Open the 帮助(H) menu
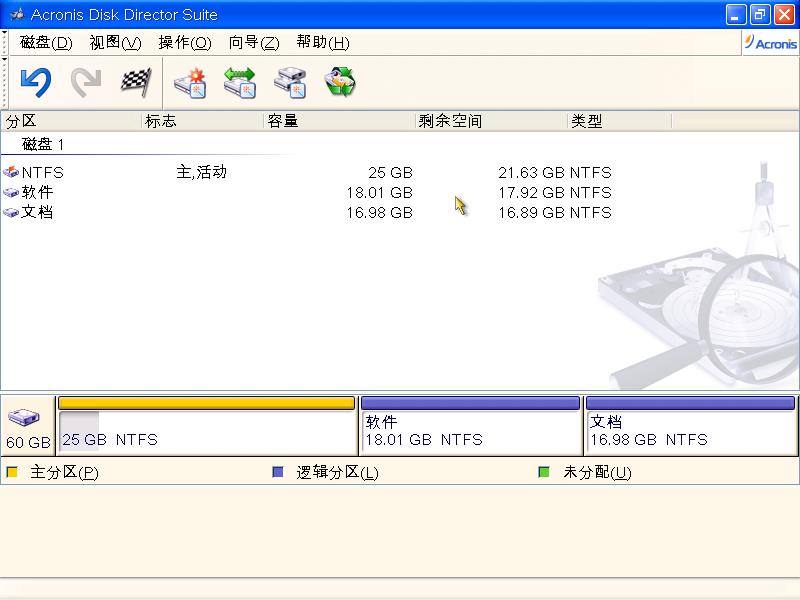The width and height of the screenshot is (800, 600). point(323,42)
